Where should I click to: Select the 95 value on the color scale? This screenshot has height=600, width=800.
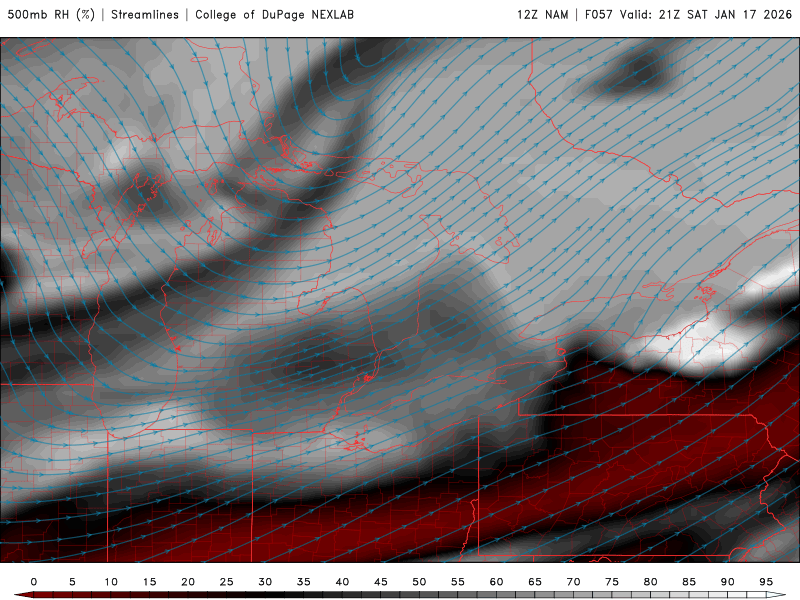(766, 582)
